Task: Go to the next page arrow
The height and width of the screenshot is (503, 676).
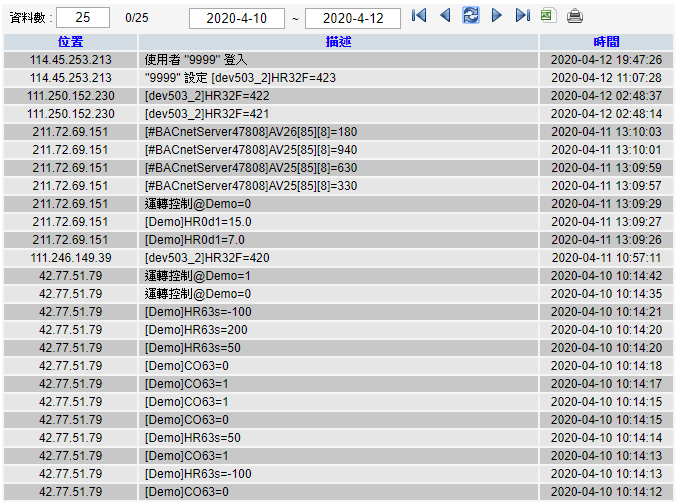Action: (x=497, y=16)
